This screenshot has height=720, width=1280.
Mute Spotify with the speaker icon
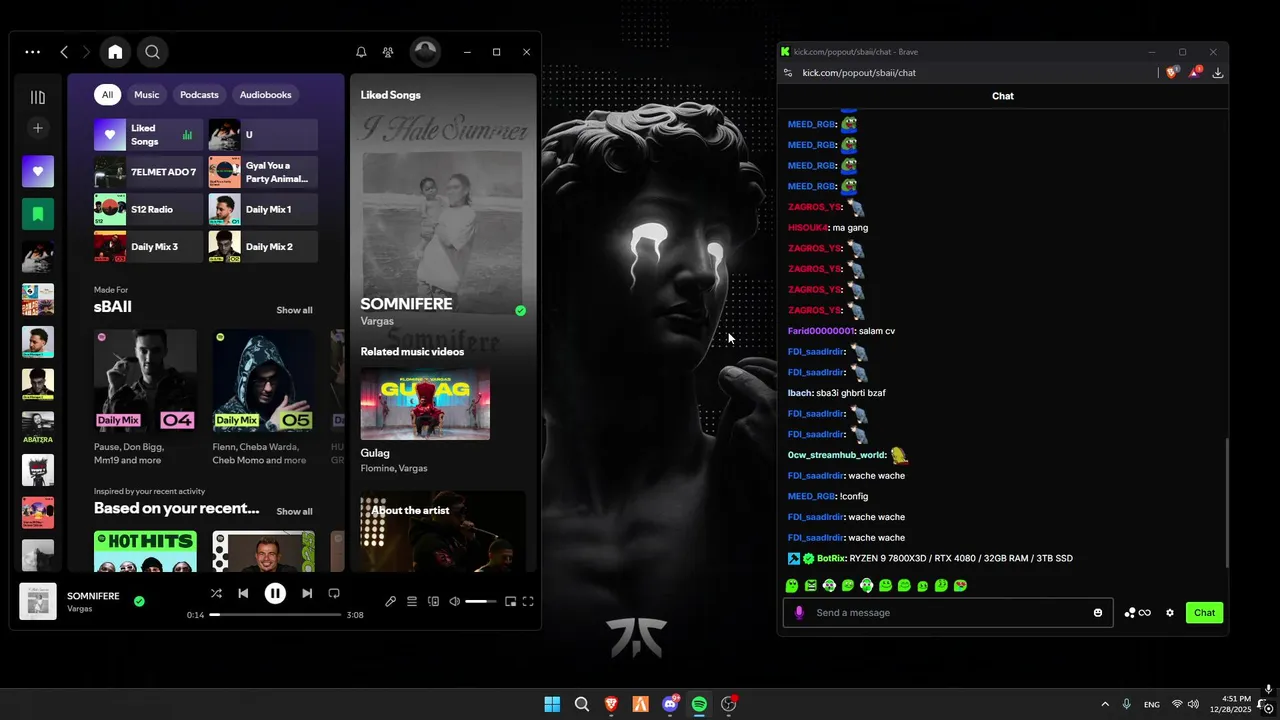pos(454,601)
